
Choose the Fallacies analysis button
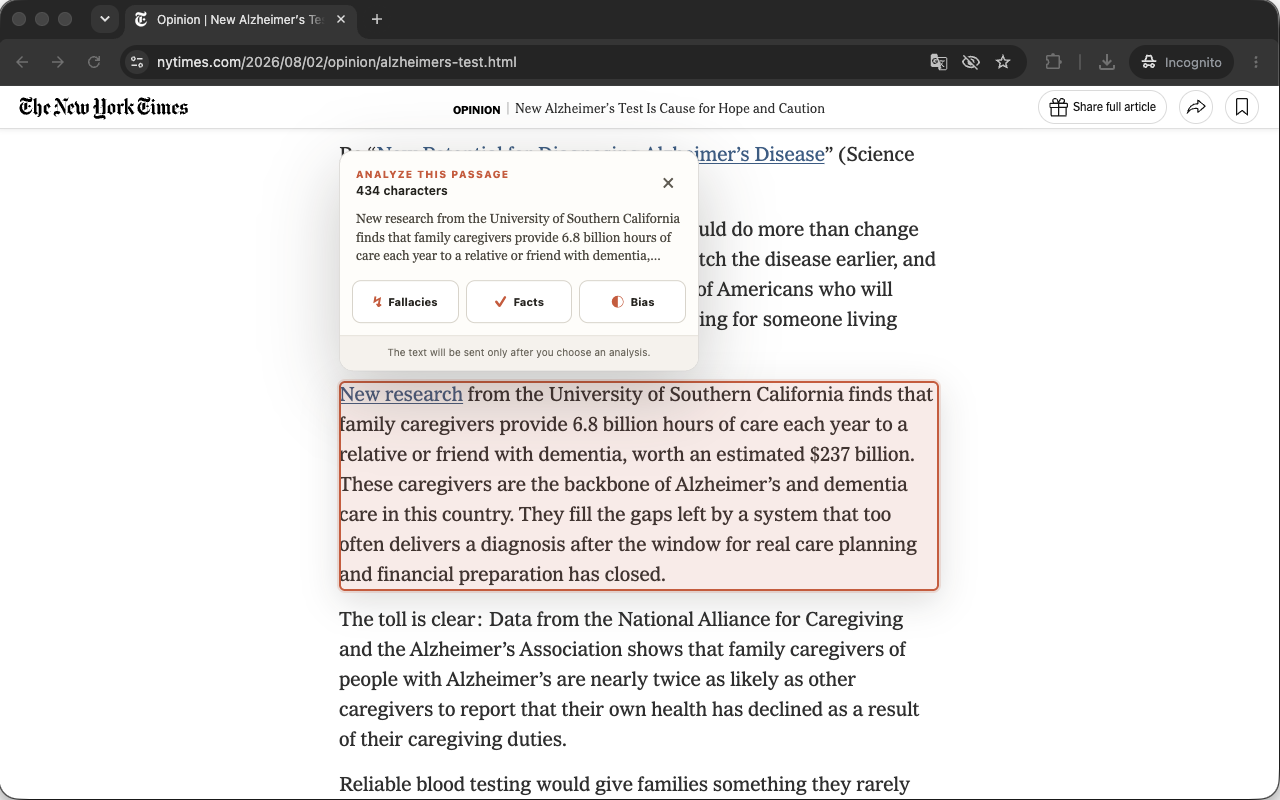405,302
